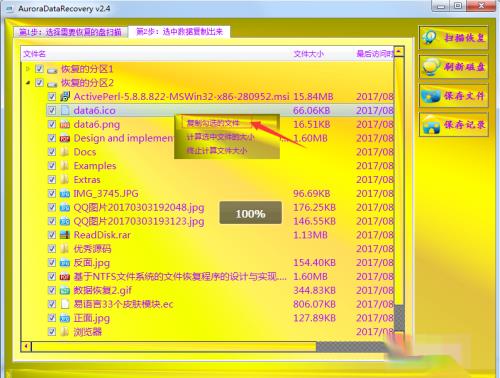Screen dimensions: 500x378
Task: Click the 最后访问时间 column header
Action: (375, 54)
